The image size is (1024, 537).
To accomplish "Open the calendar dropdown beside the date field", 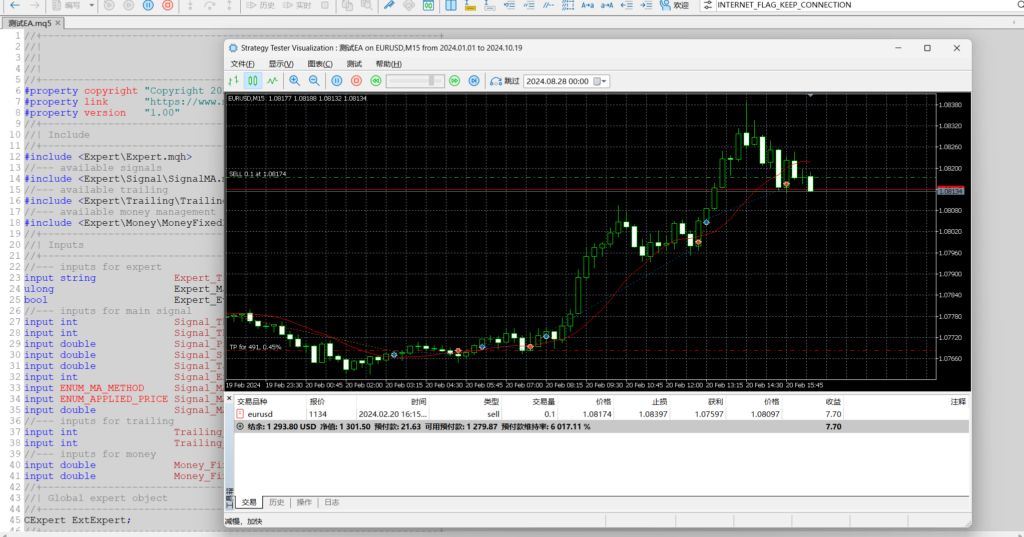I will click(x=600, y=81).
